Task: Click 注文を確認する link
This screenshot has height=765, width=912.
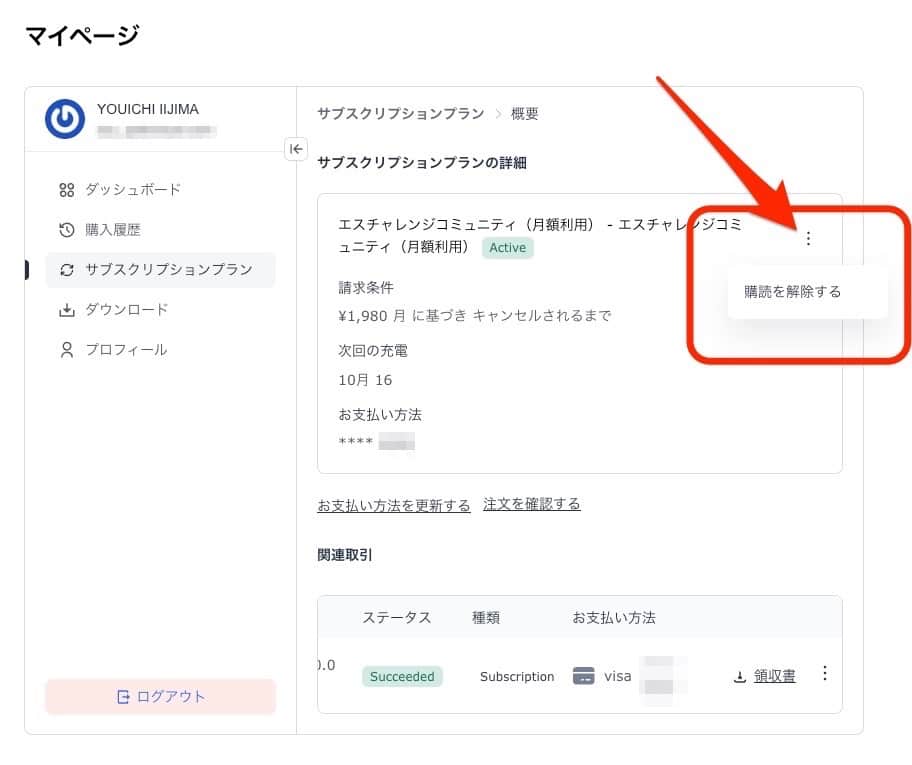Action: point(532,504)
